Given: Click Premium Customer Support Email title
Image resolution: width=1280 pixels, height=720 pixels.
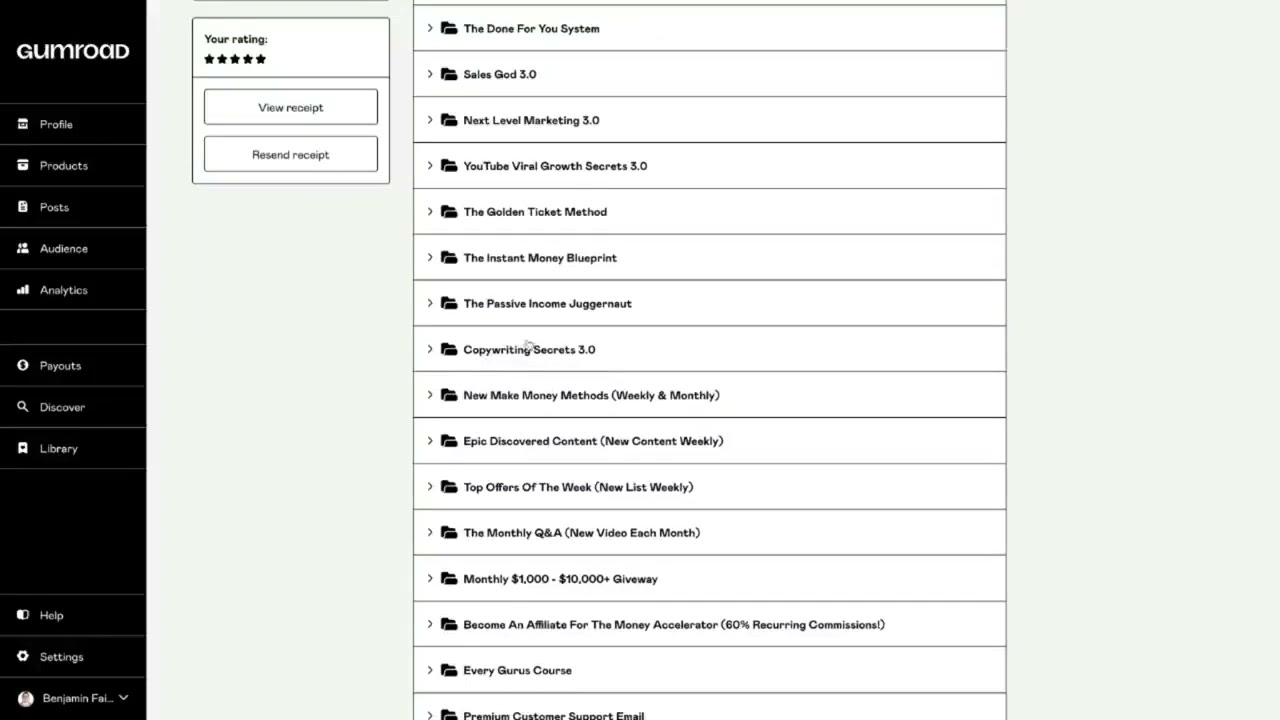Looking at the screenshot, I should tap(553, 715).
